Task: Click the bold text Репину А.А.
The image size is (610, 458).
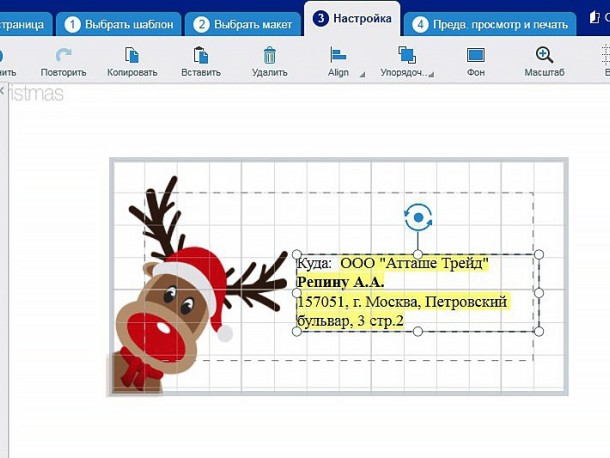Action: coord(340,282)
